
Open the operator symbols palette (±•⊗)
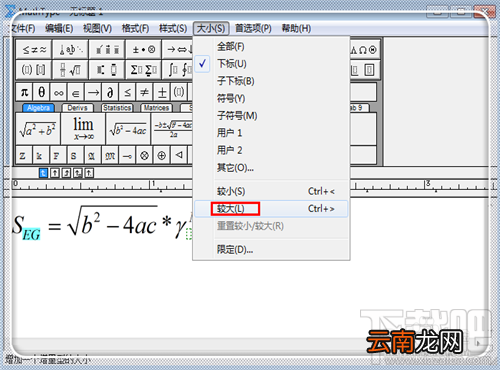[144, 50]
